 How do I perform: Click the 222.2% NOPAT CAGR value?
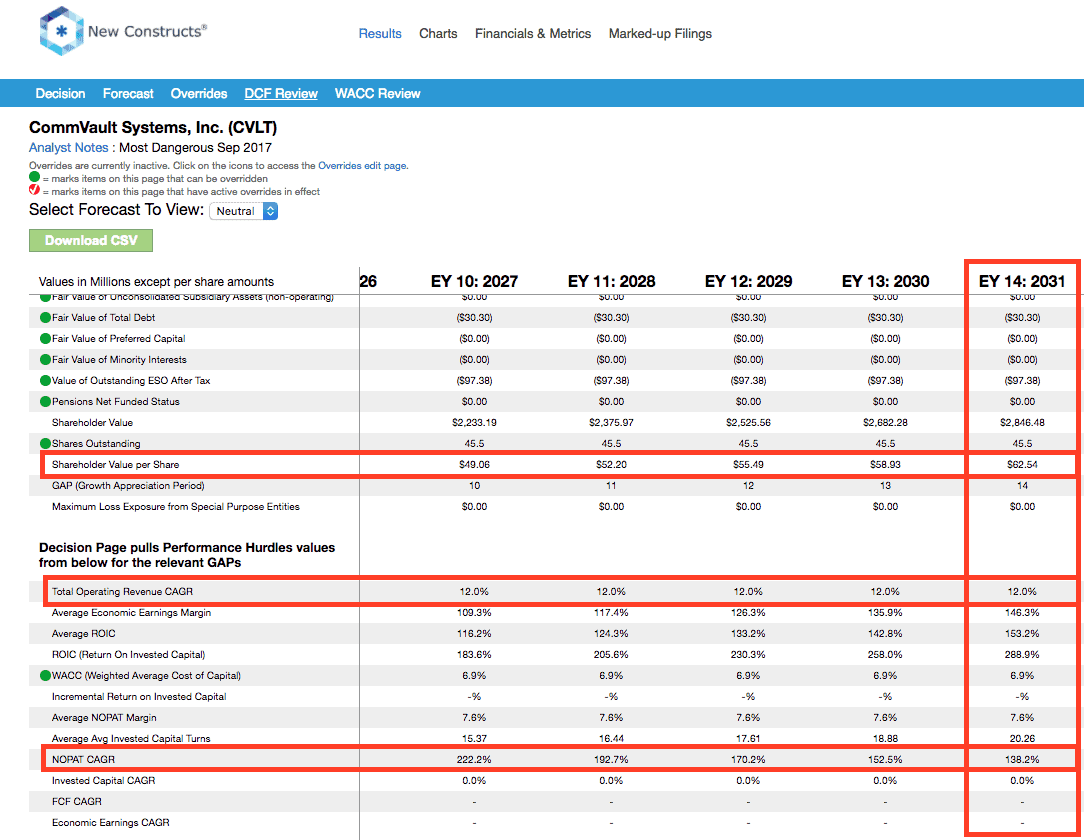(x=474, y=759)
